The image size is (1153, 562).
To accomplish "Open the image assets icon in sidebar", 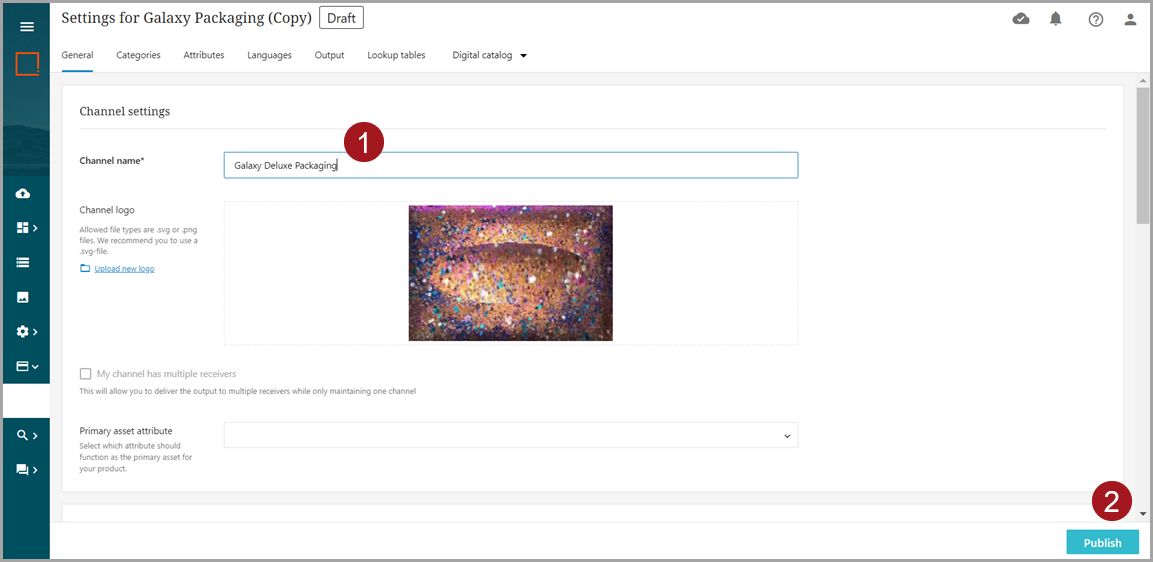I will tap(23, 297).
